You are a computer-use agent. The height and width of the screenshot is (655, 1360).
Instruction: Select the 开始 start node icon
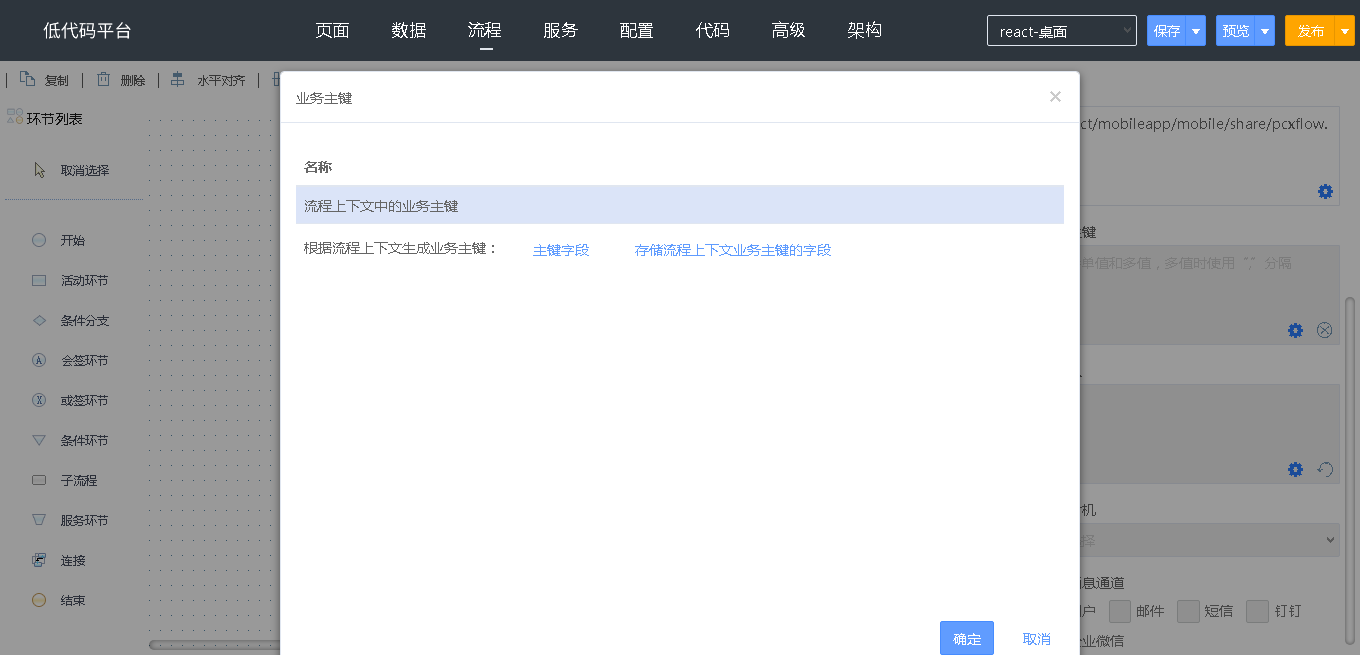(x=39, y=240)
